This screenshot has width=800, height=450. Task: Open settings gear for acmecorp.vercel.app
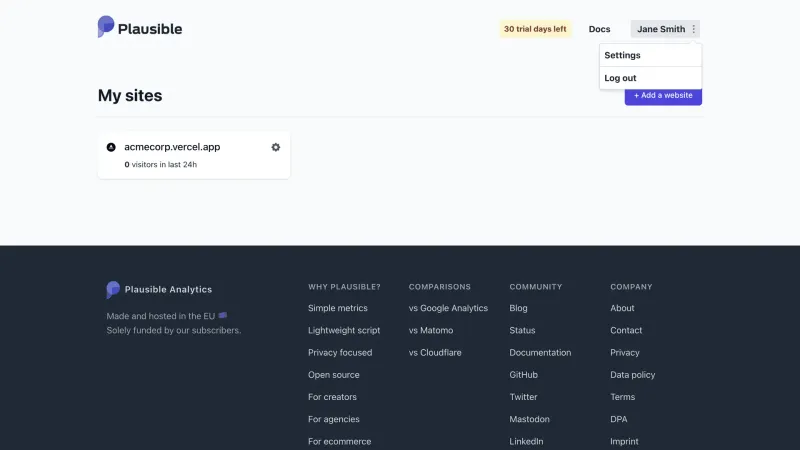tap(276, 147)
